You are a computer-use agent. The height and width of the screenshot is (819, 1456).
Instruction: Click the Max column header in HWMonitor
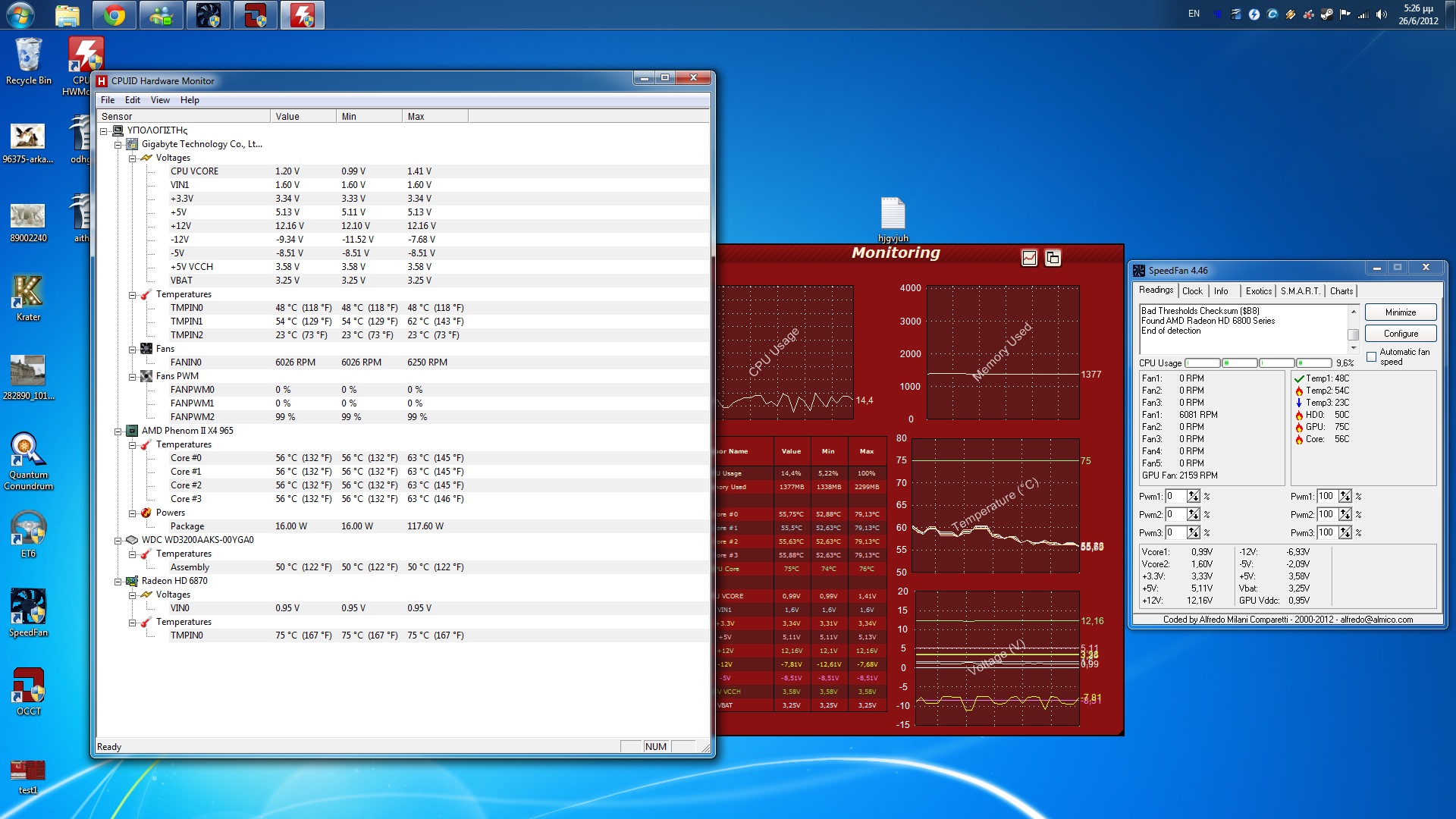coord(435,116)
